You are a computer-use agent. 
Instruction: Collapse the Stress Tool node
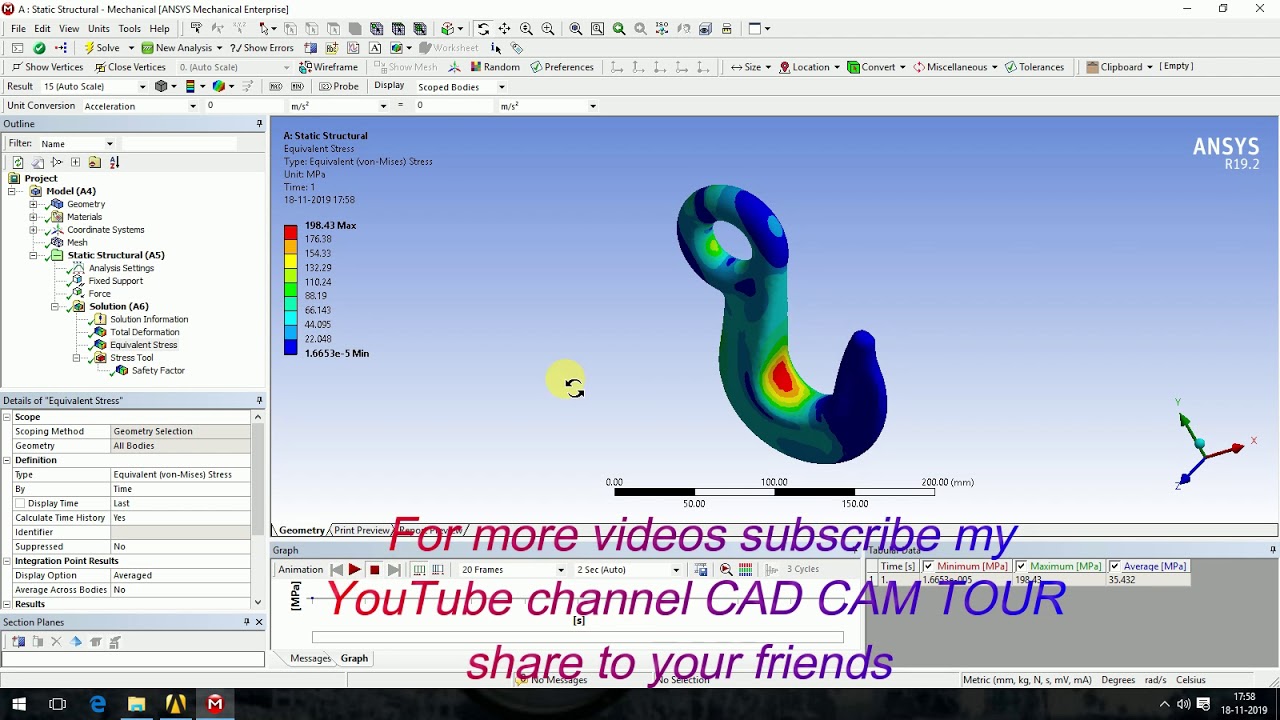pos(76,358)
